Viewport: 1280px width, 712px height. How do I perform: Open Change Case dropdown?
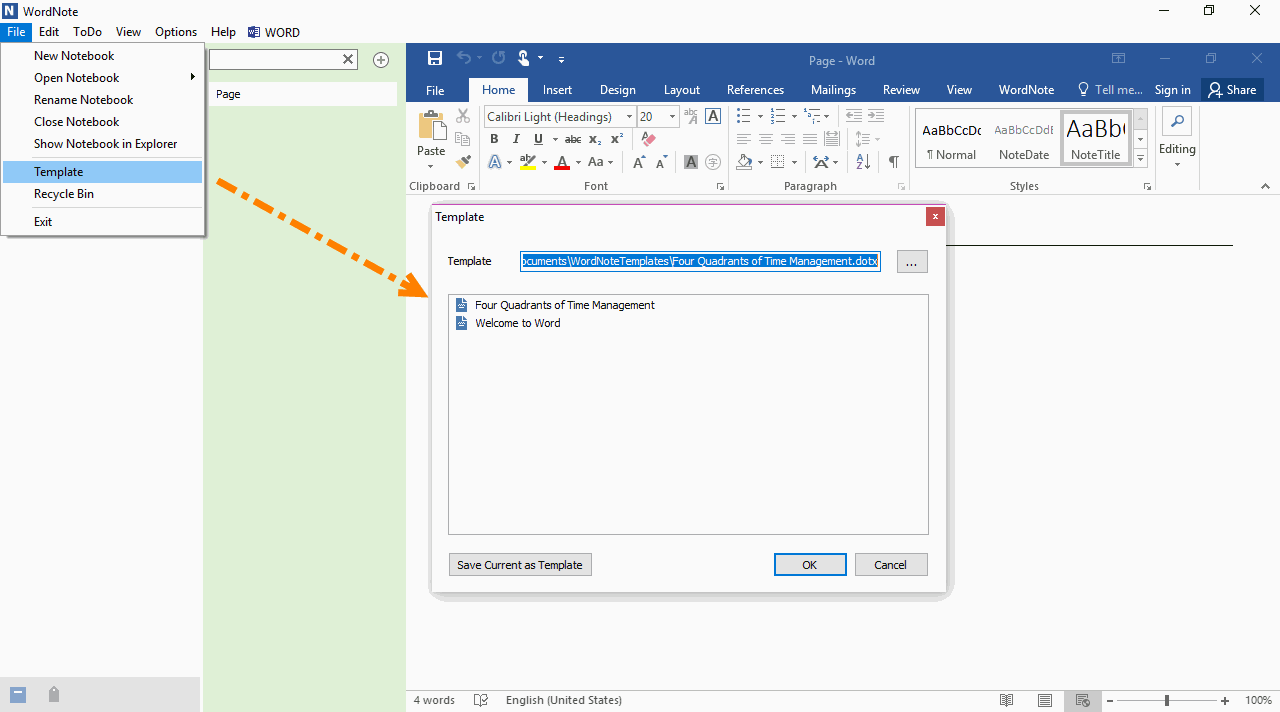pos(601,162)
